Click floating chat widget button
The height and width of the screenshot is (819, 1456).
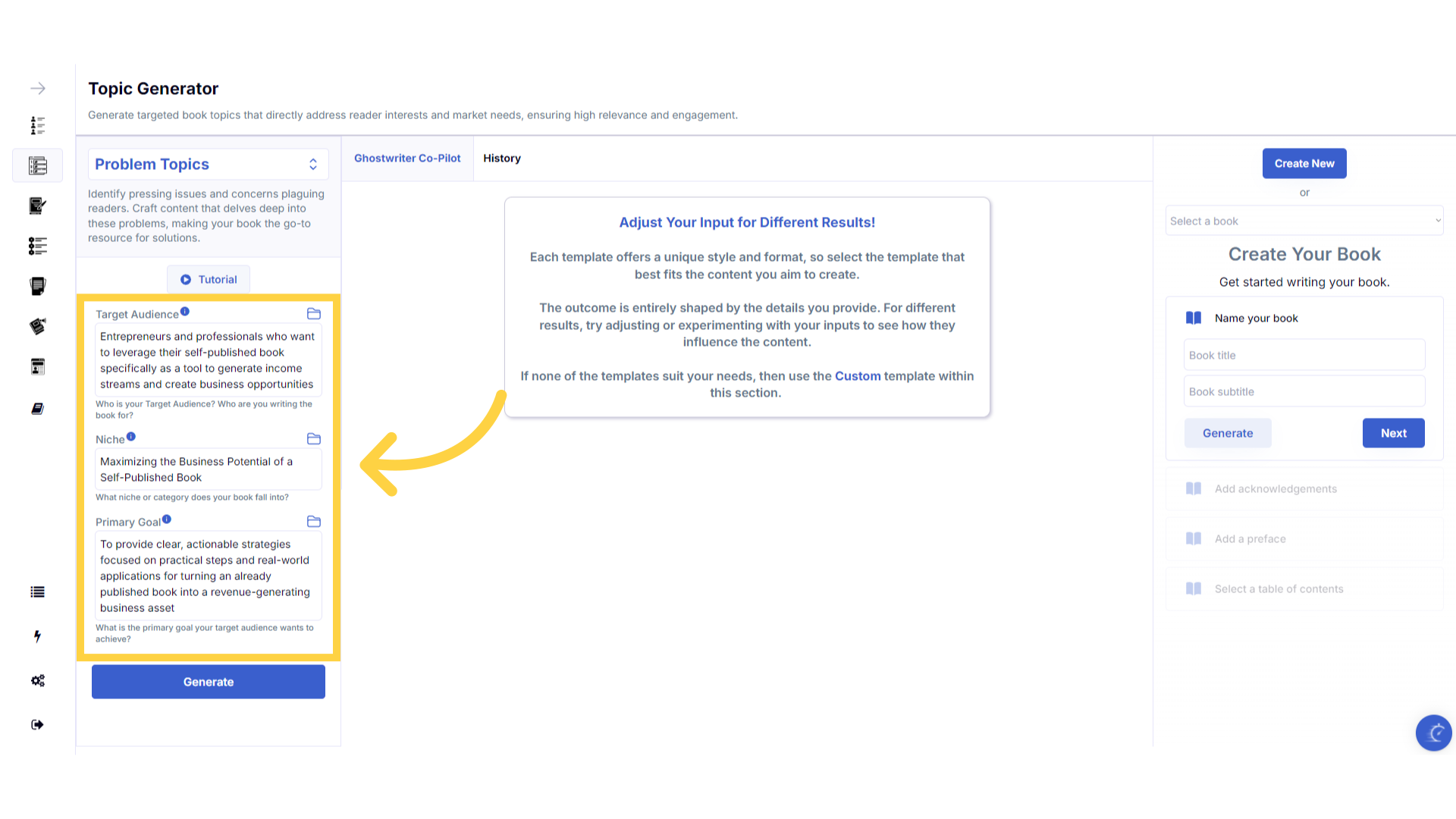pyautogui.click(x=1433, y=733)
